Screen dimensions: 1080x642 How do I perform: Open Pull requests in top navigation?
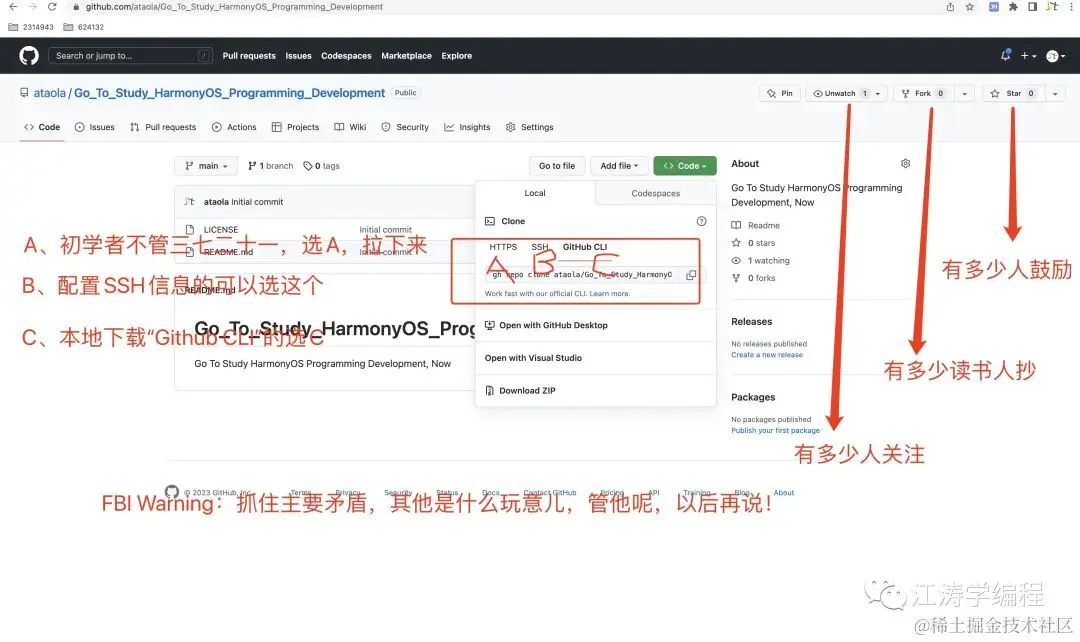point(249,56)
